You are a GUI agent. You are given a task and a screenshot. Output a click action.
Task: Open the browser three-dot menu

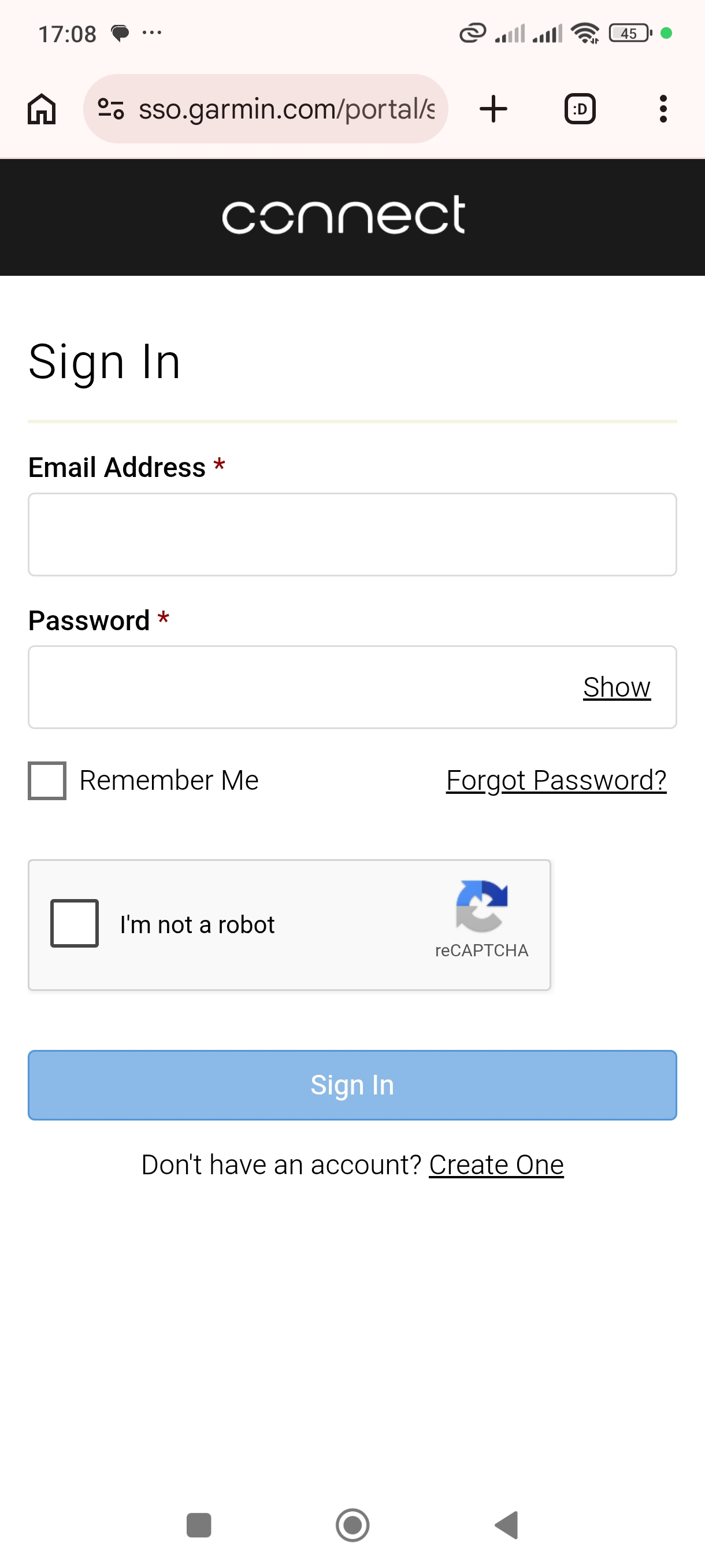click(663, 110)
